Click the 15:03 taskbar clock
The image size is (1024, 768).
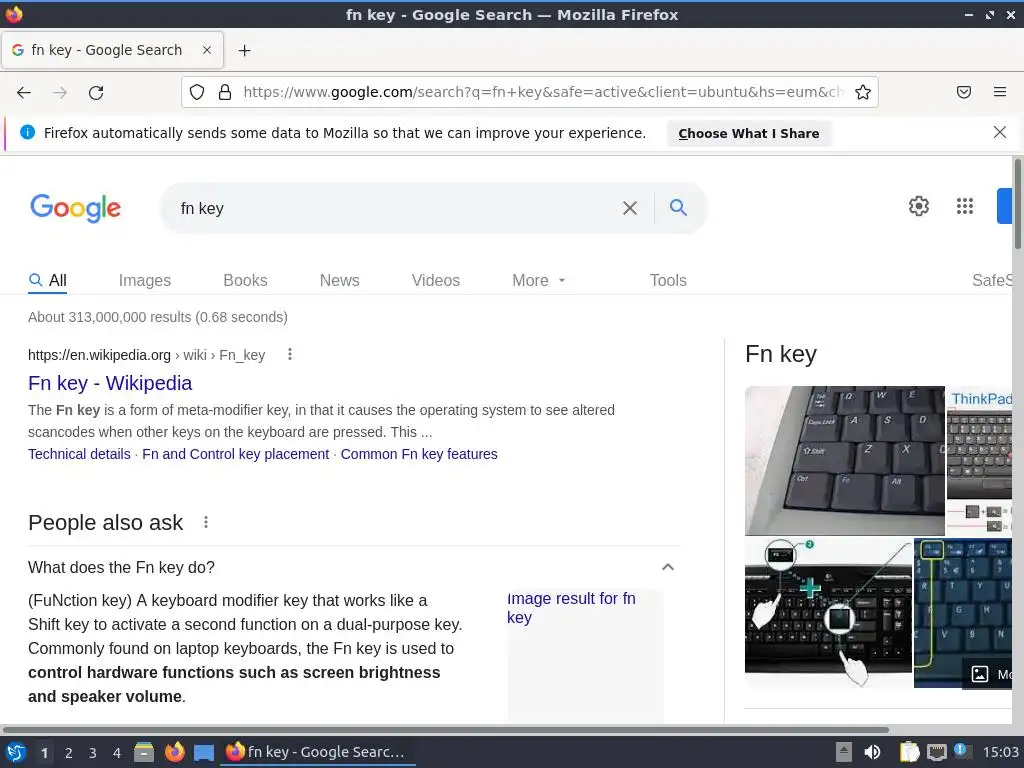tap(1000, 752)
